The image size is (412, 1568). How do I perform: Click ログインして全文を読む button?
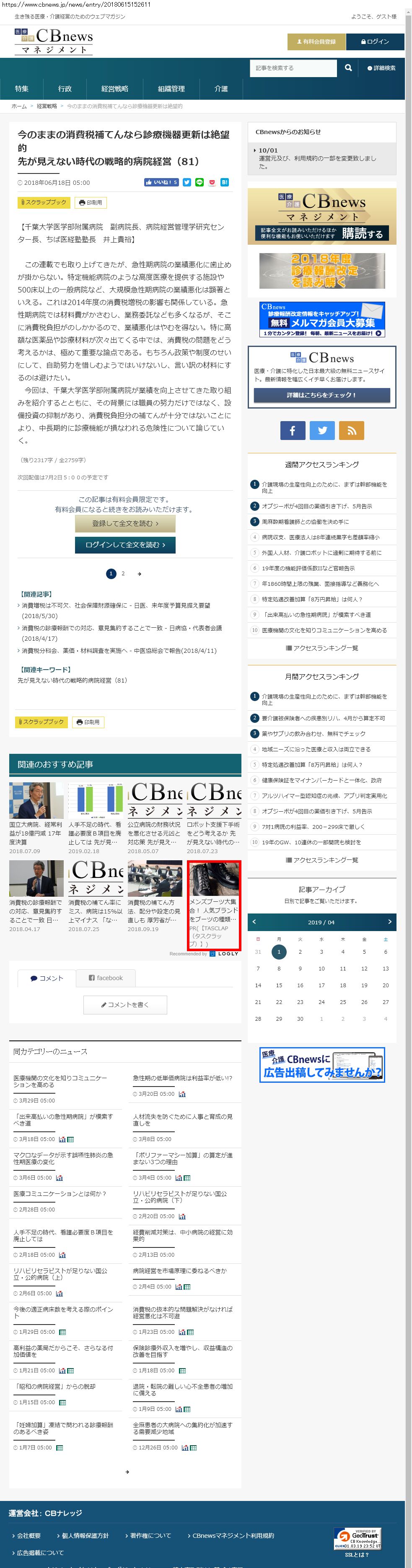(x=125, y=544)
